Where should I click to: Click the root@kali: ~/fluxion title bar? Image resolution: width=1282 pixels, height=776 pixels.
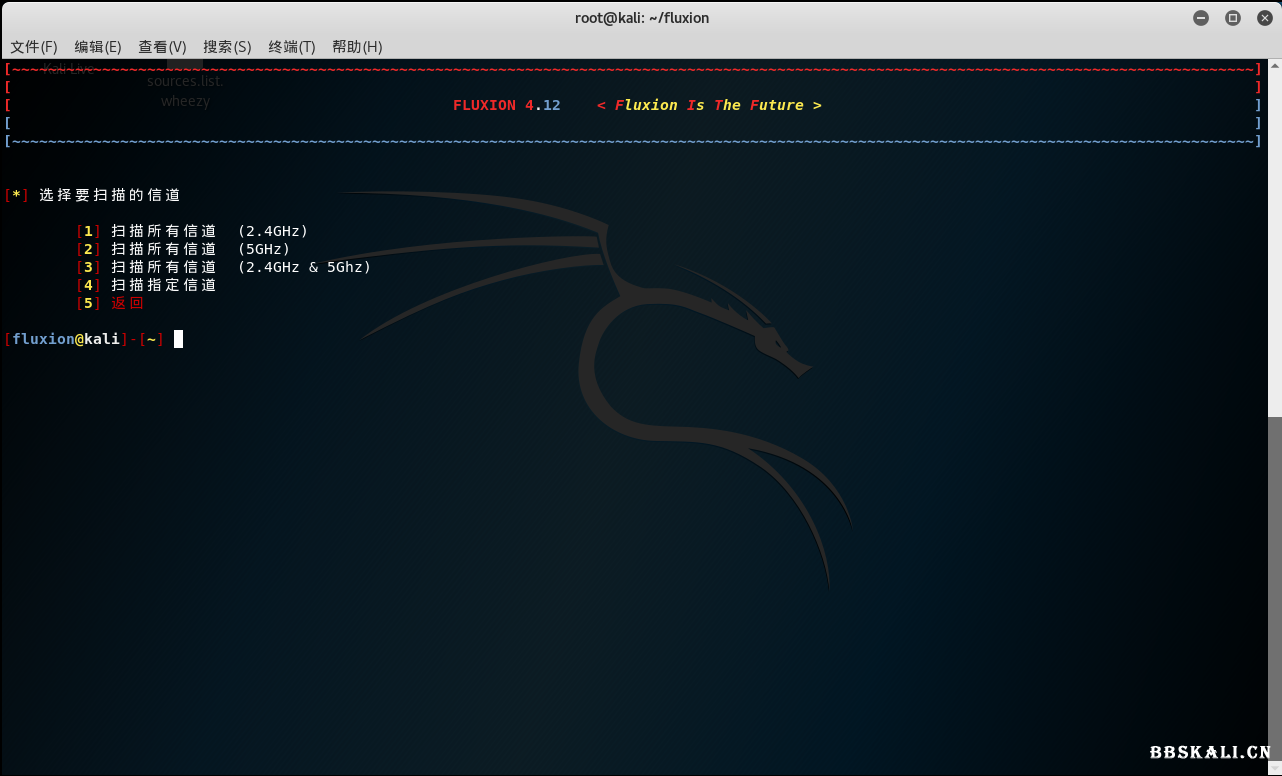[x=641, y=18]
